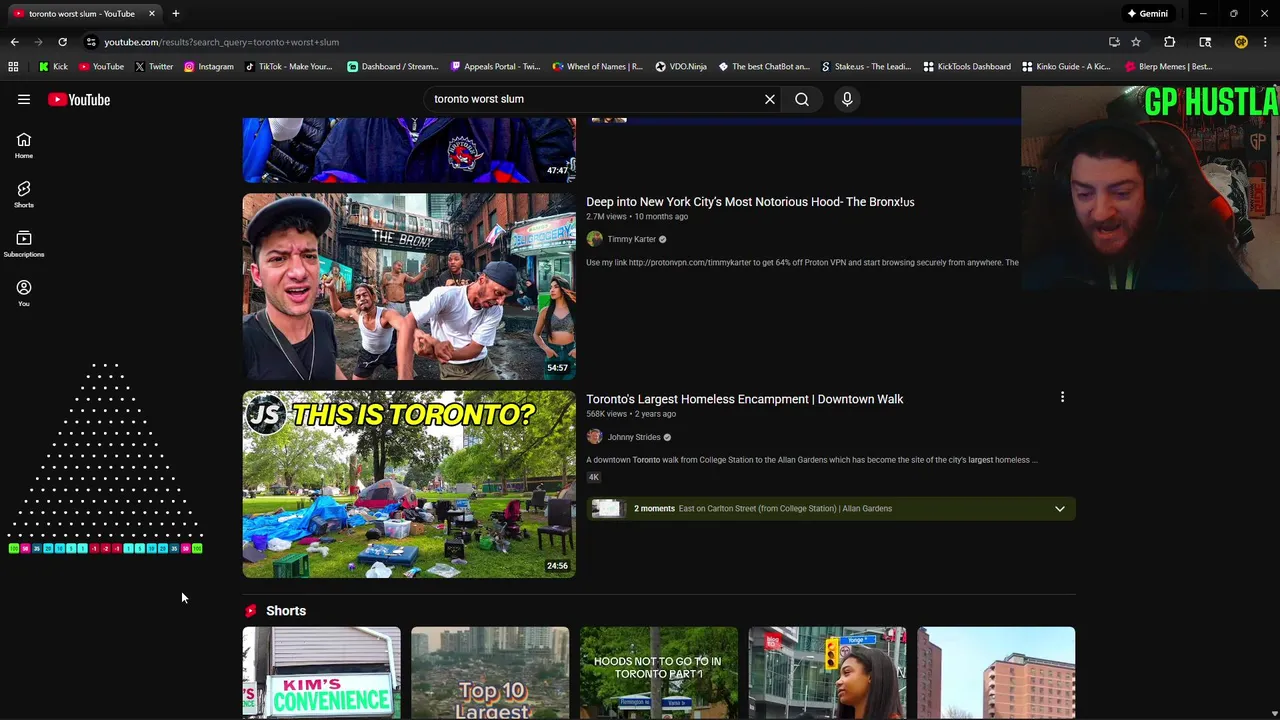Open the YouTube bookmark
The width and height of the screenshot is (1280, 720).
tap(101, 67)
